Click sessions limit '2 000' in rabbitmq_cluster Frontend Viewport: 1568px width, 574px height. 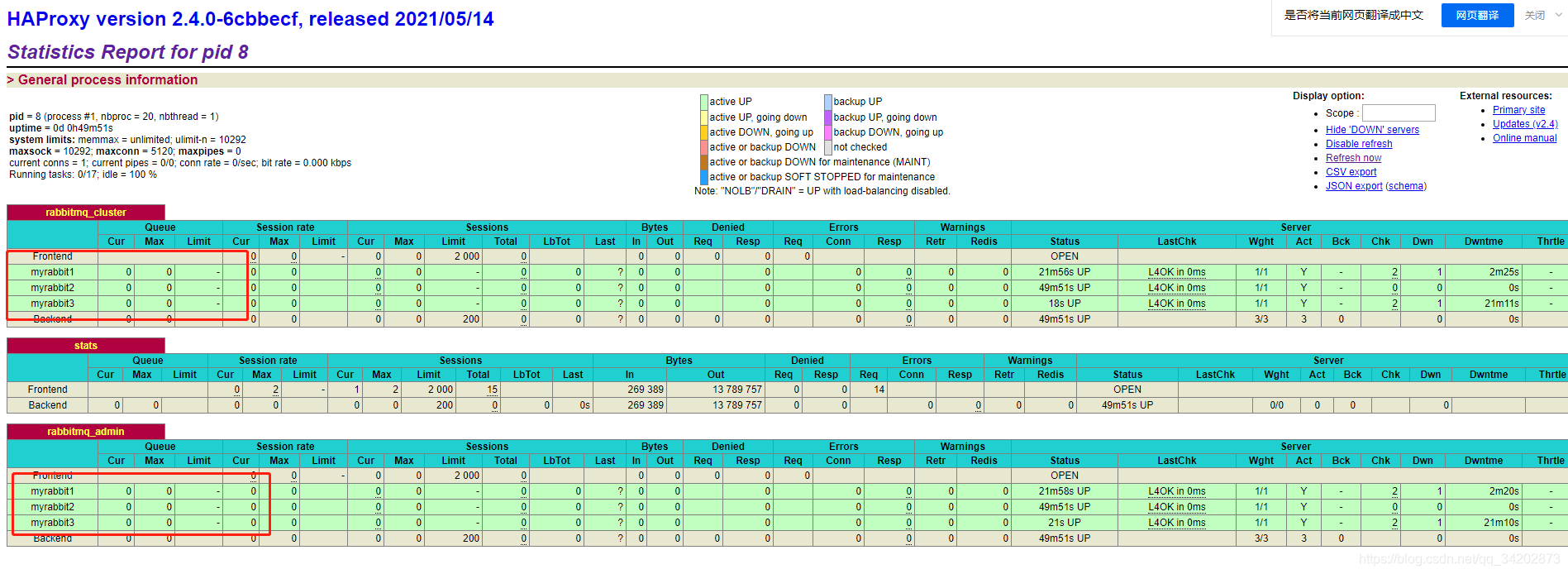(x=467, y=256)
